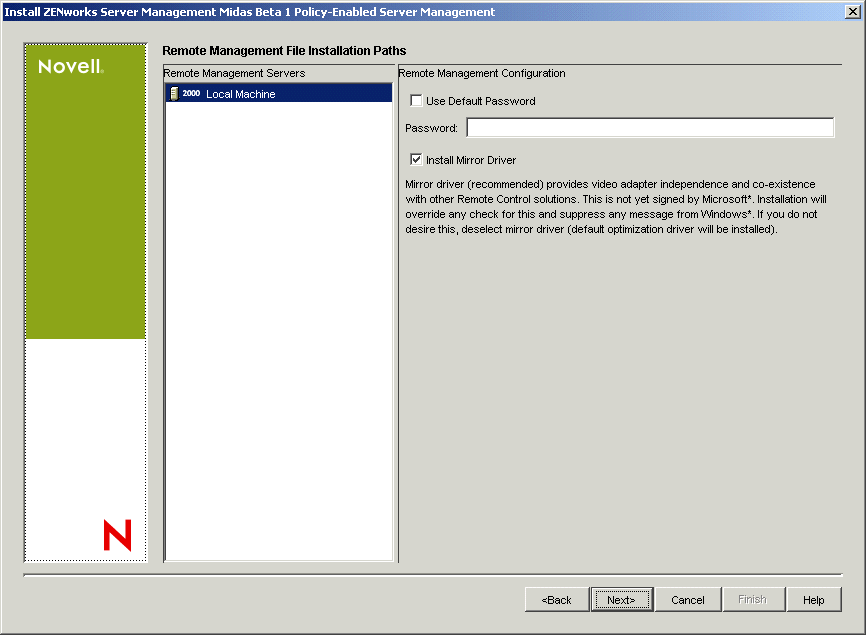This screenshot has width=866, height=635.
Task: Click the disabled Finish button
Action: pyautogui.click(x=753, y=599)
